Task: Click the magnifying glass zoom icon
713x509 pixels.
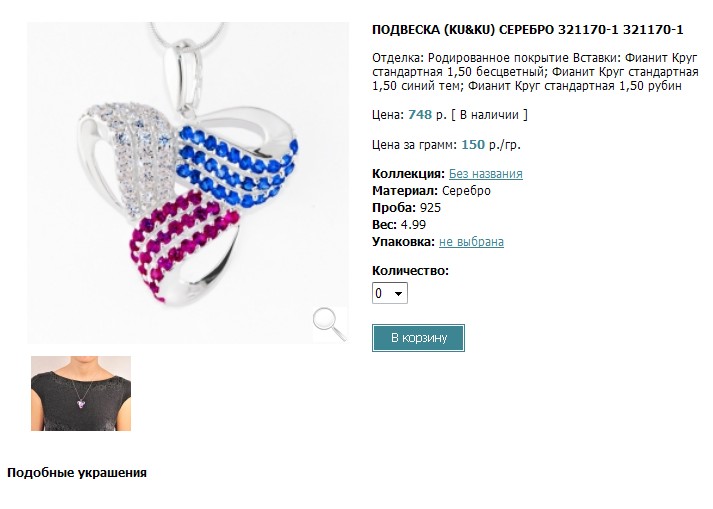Action: [x=330, y=324]
